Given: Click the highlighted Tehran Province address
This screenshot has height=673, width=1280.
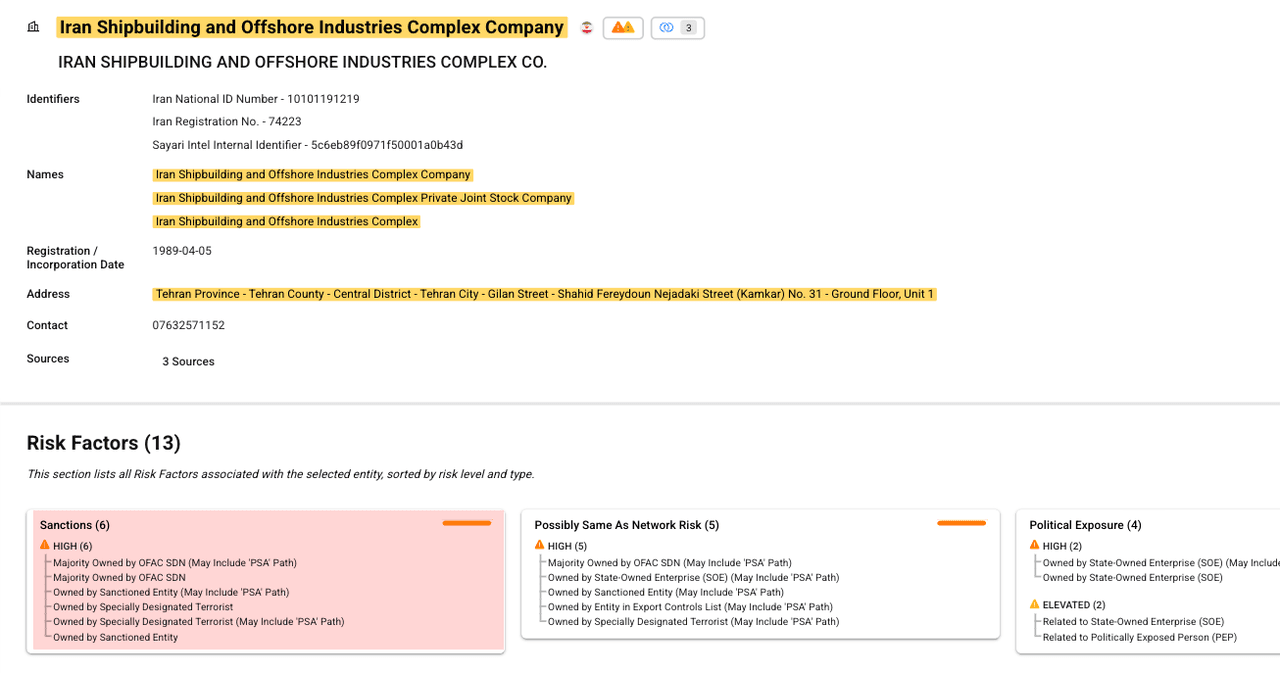Looking at the screenshot, I should (544, 294).
